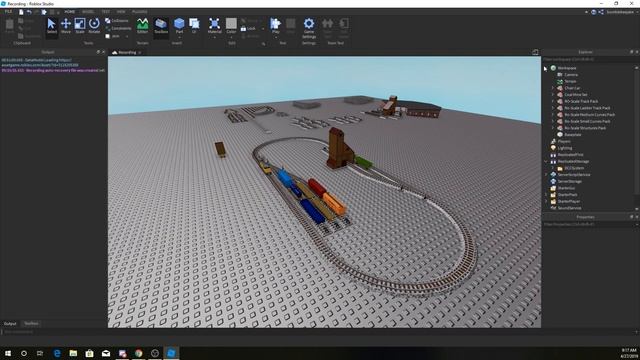Close the Recording document tab

click(140, 52)
